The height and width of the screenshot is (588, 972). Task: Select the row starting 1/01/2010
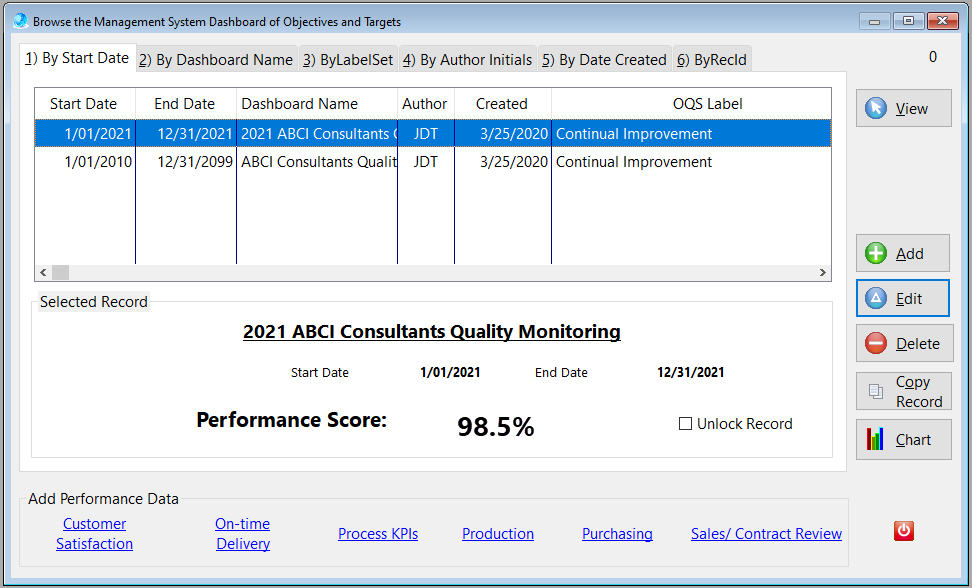pyautogui.click(x=433, y=162)
